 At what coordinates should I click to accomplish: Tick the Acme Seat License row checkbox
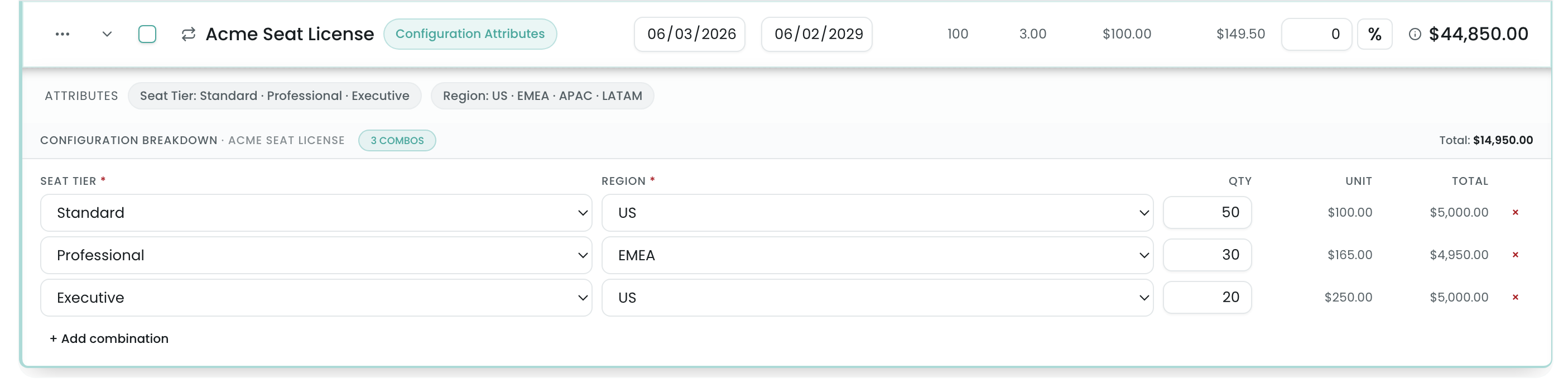click(147, 34)
